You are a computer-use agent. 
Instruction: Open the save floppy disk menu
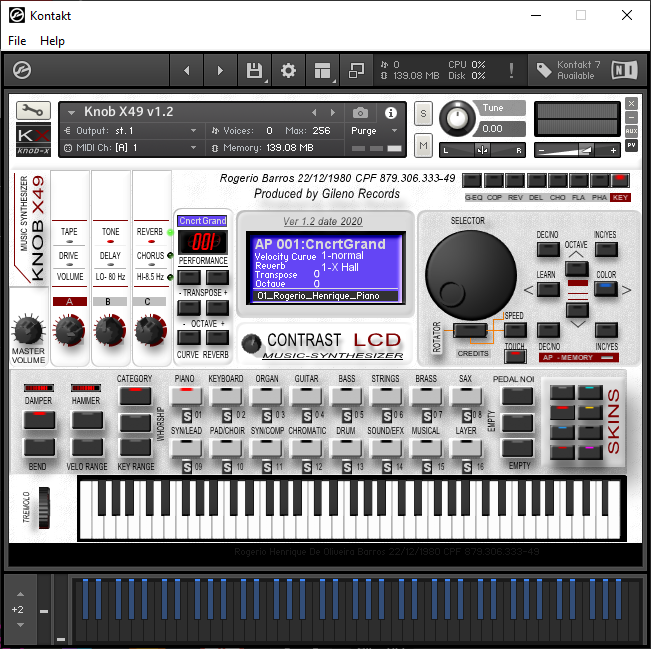(254, 70)
